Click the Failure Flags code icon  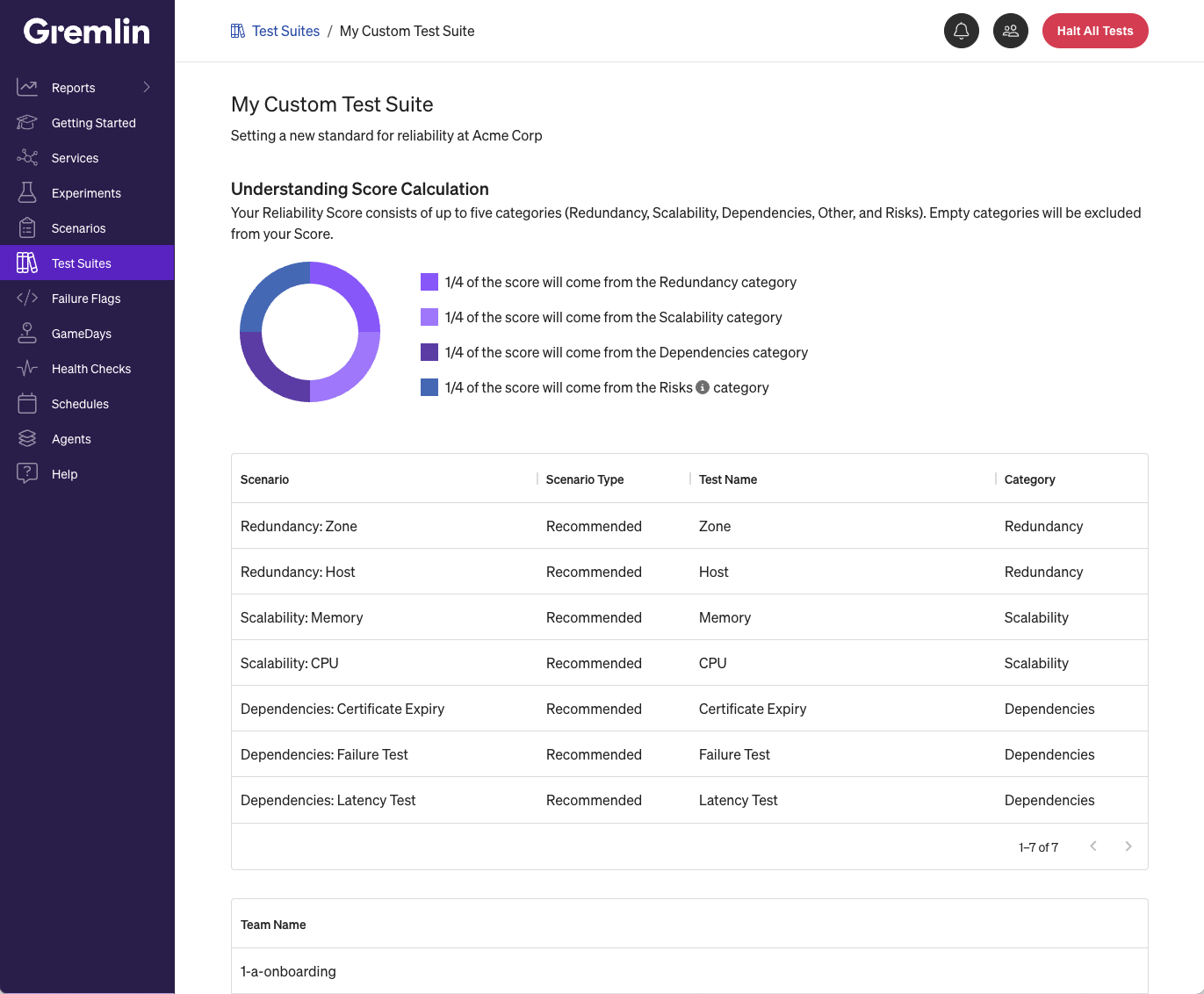point(26,298)
